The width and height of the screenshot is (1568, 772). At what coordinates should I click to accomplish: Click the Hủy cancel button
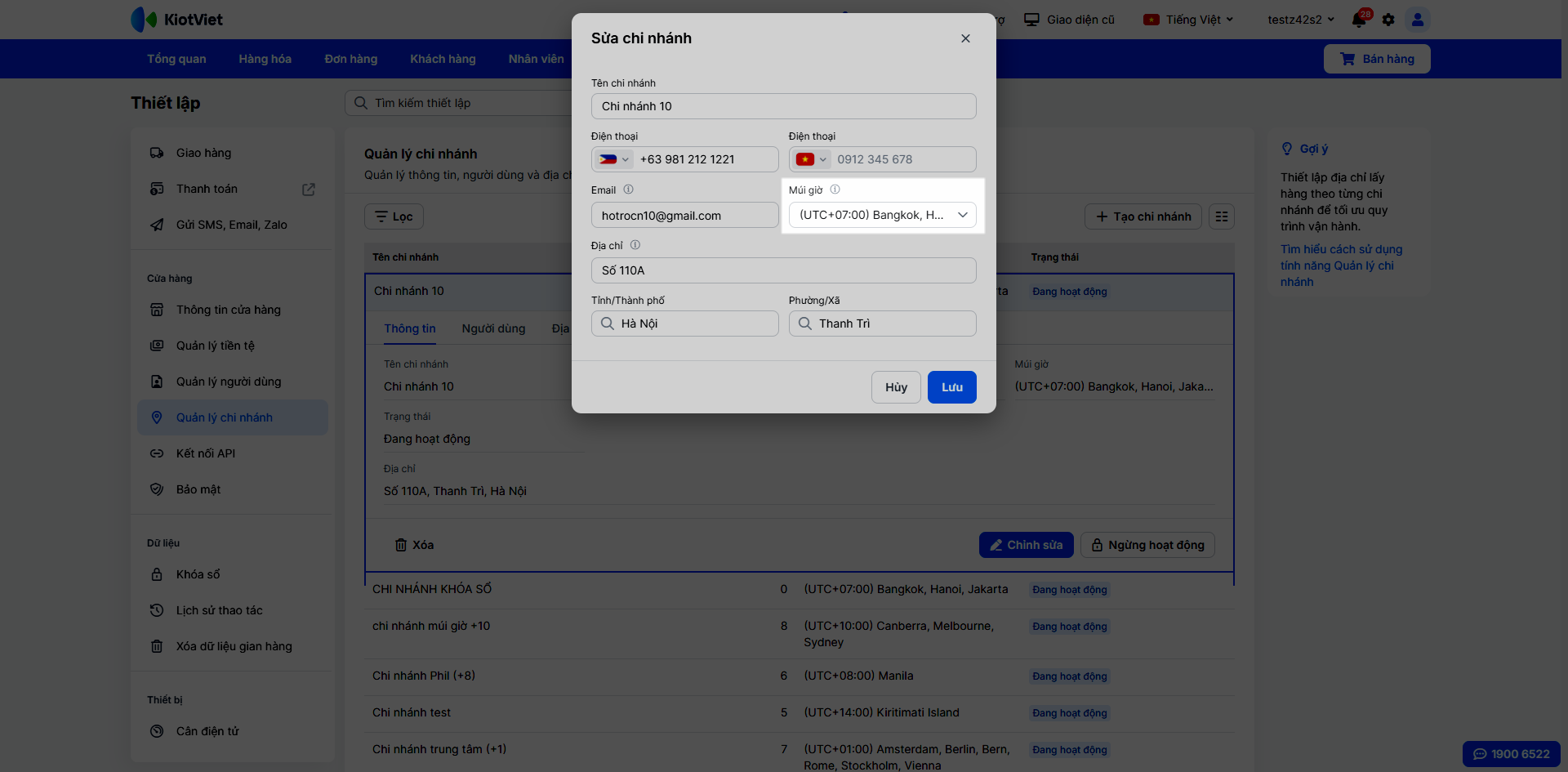896,387
